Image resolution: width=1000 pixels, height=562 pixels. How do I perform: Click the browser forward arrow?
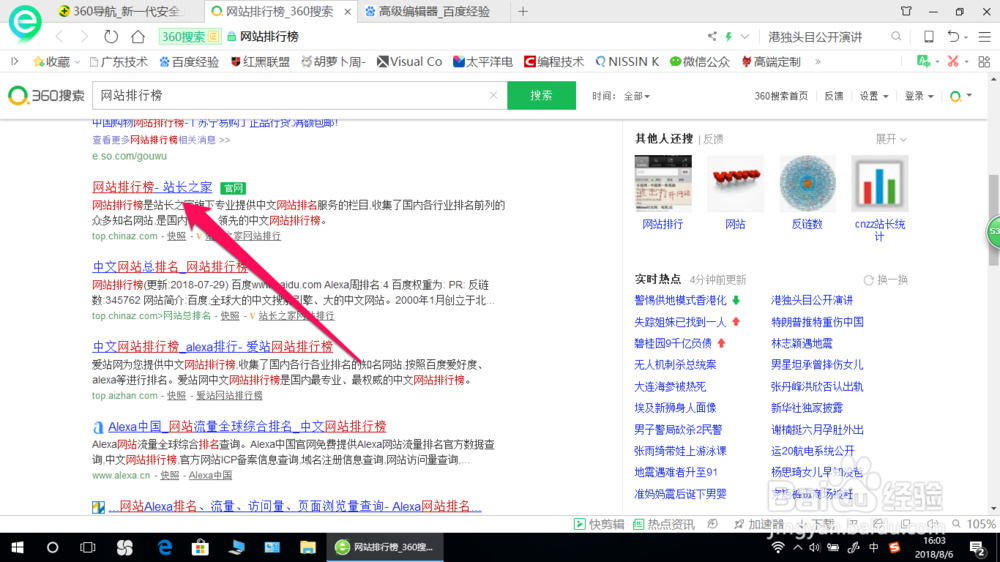(84, 36)
